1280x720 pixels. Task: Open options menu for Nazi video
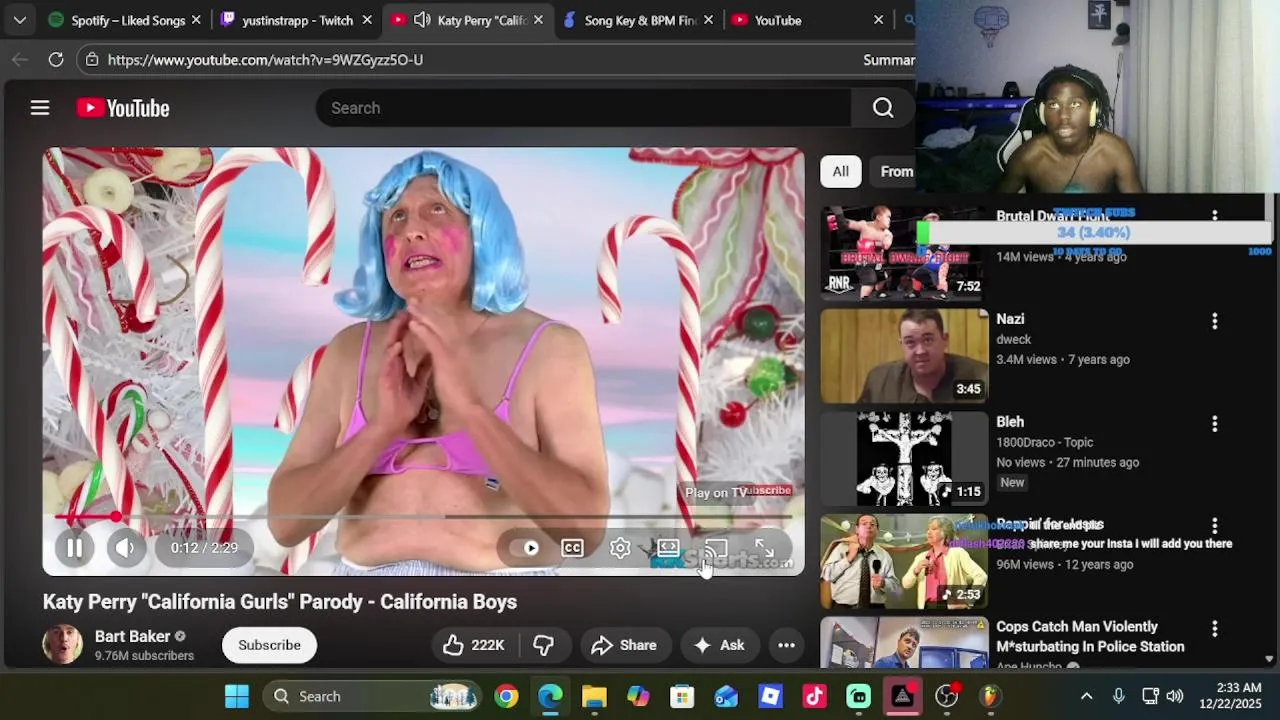point(1215,321)
